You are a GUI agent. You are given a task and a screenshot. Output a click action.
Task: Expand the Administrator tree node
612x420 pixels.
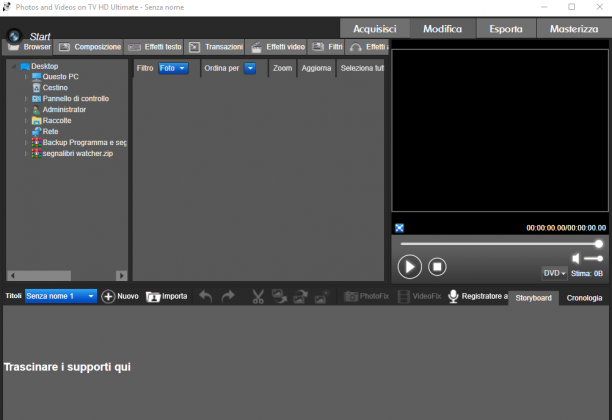point(26,110)
